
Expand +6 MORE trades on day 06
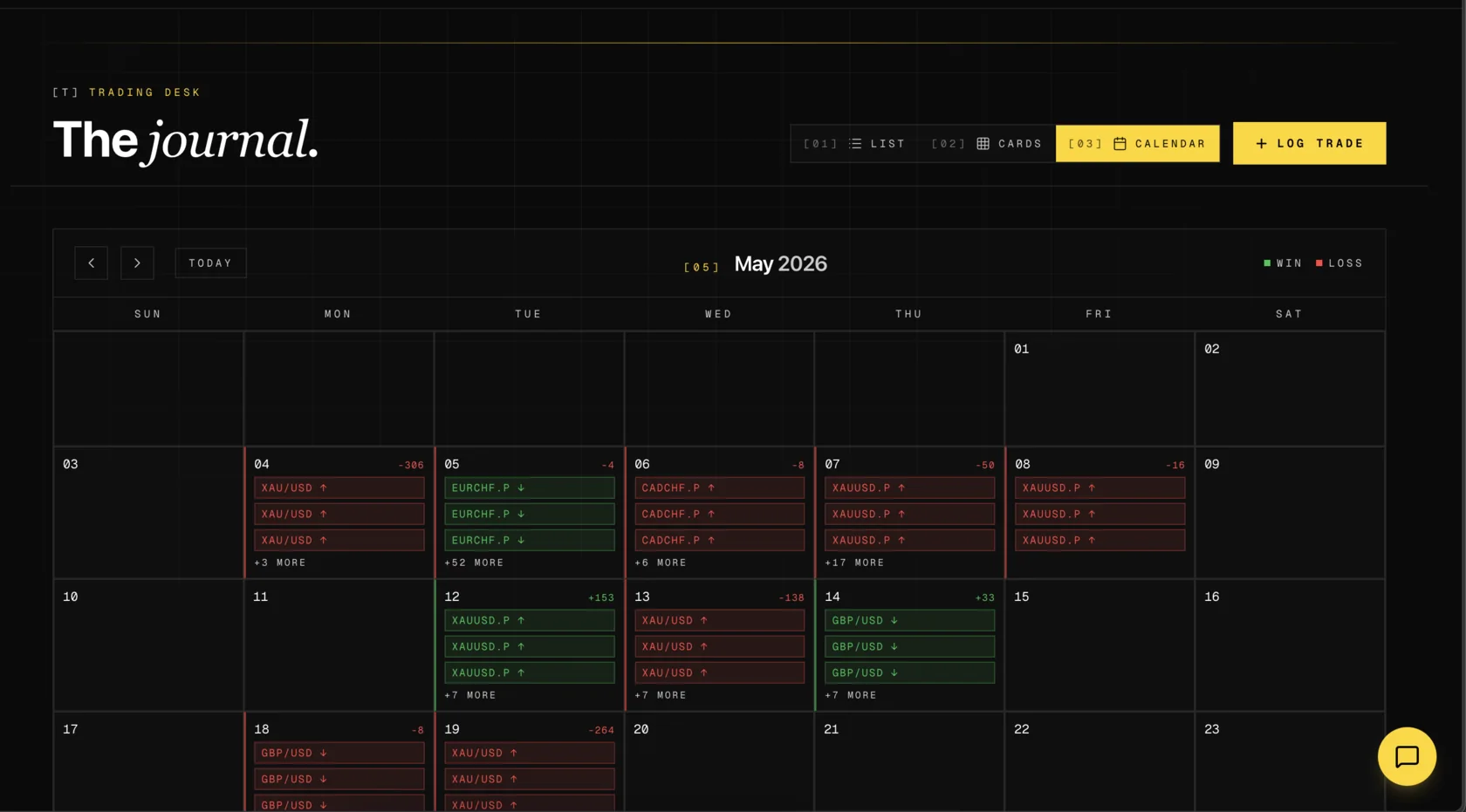point(661,563)
